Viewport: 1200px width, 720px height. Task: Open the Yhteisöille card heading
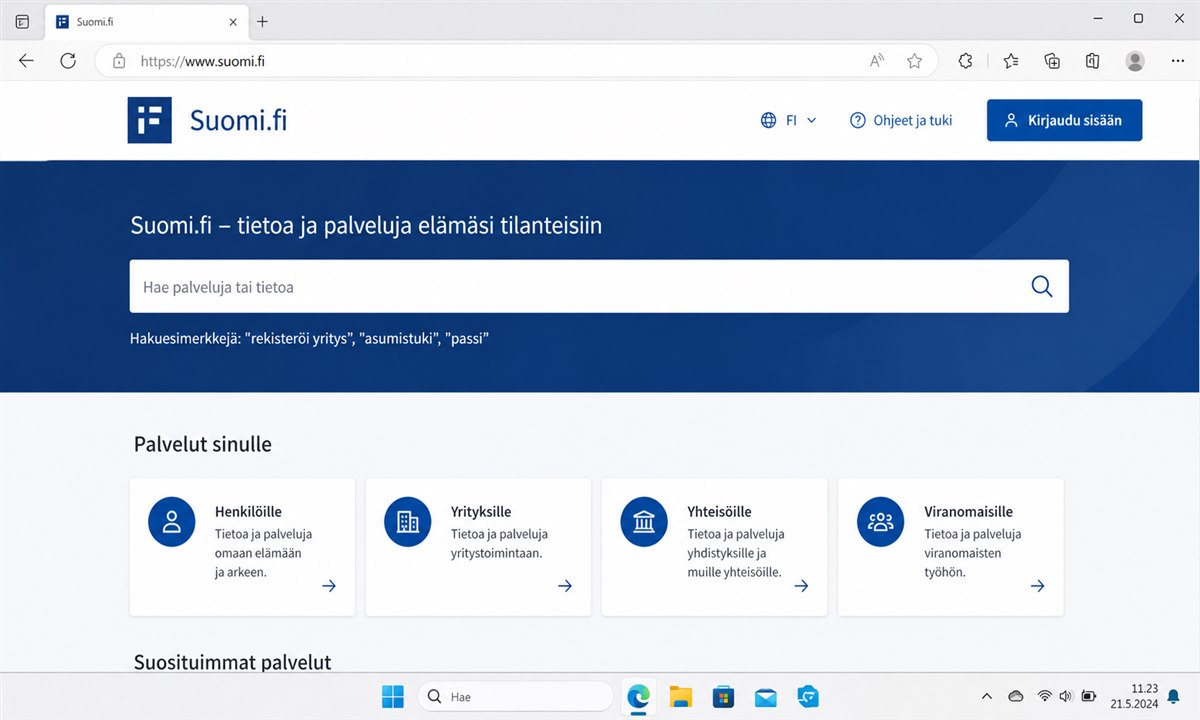click(719, 512)
